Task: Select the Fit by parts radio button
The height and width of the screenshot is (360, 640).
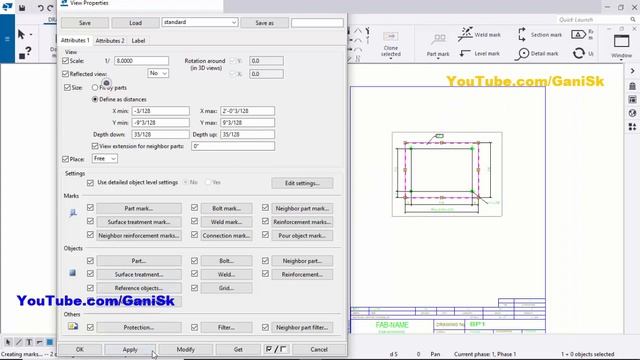Action: click(95, 87)
